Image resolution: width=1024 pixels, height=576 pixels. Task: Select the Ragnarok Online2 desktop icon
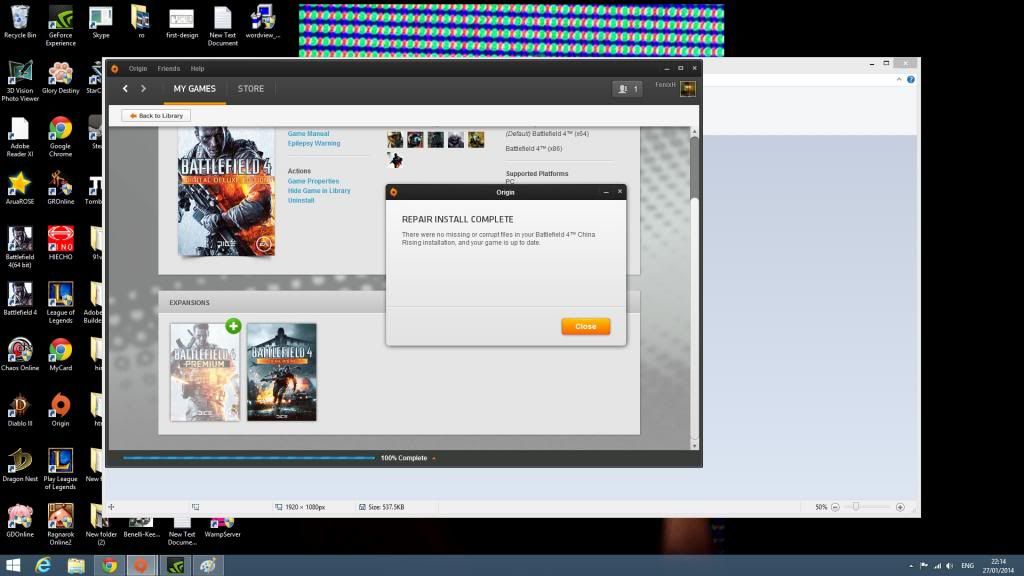(60, 525)
